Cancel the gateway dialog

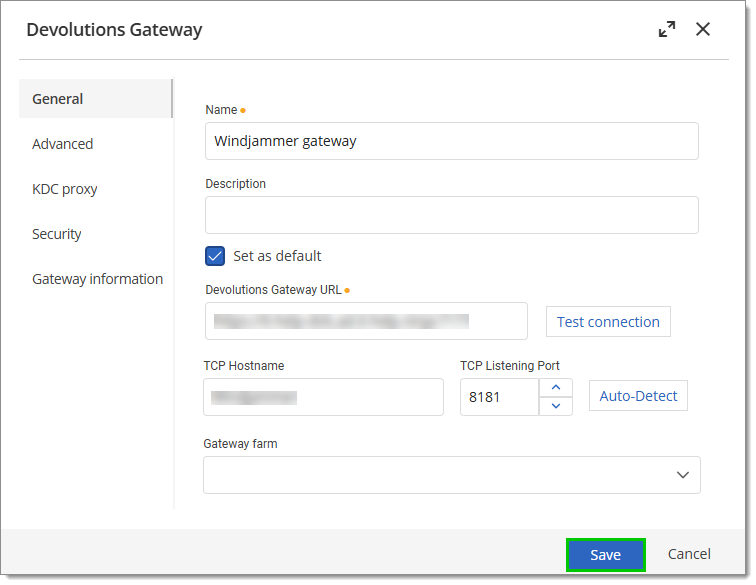pos(689,554)
